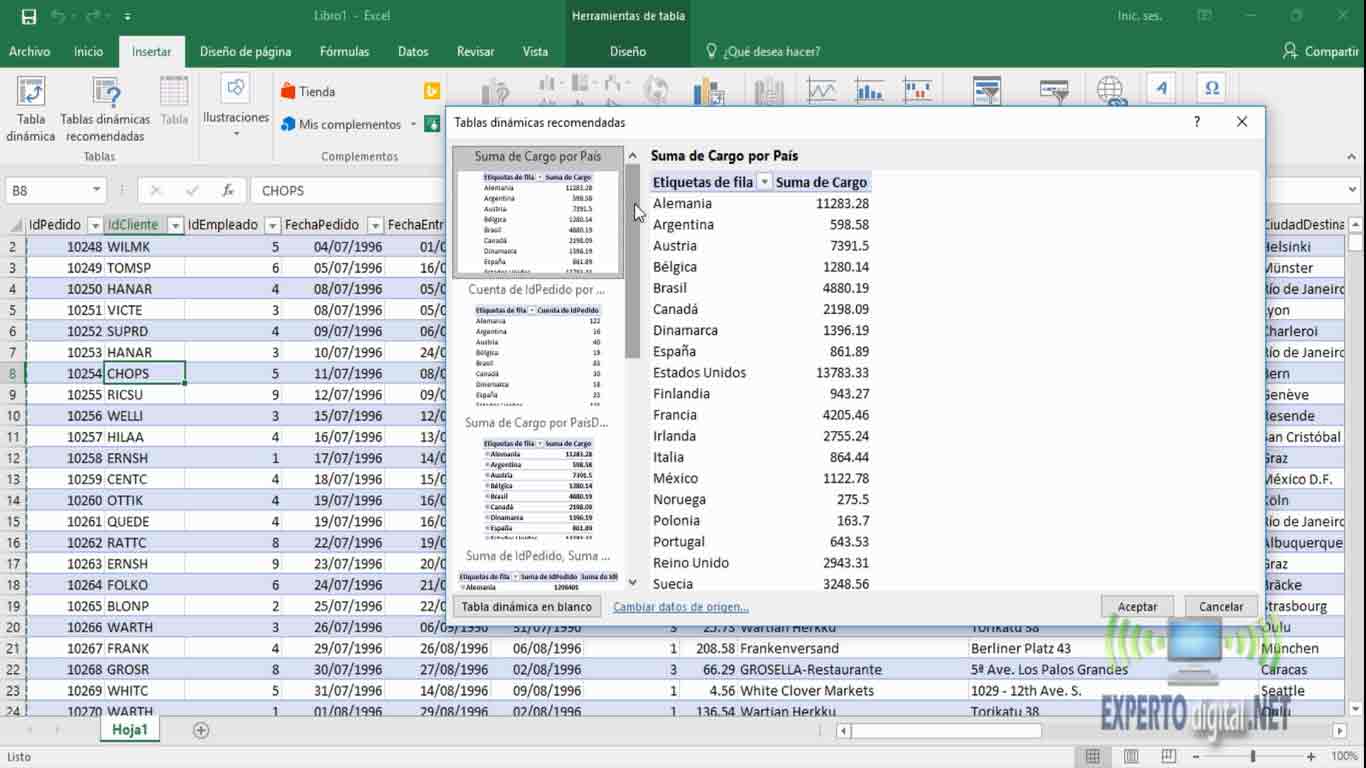Screen dimensions: 1366x768
Task: Click the help question mark in dialog
Action: (x=1197, y=122)
